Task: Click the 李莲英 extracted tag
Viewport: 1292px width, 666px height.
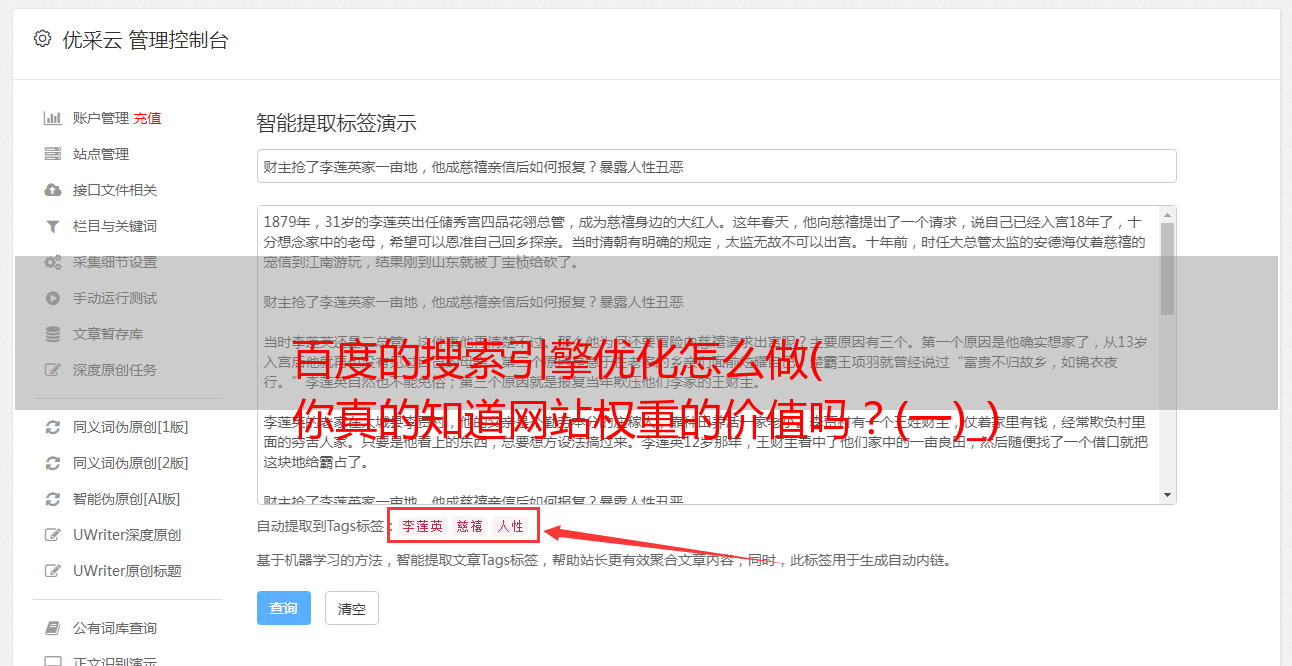Action: (422, 526)
